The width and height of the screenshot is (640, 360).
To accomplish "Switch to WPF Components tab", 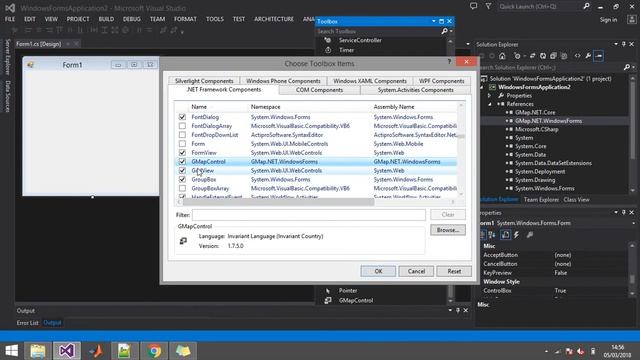I will click(x=442, y=81).
